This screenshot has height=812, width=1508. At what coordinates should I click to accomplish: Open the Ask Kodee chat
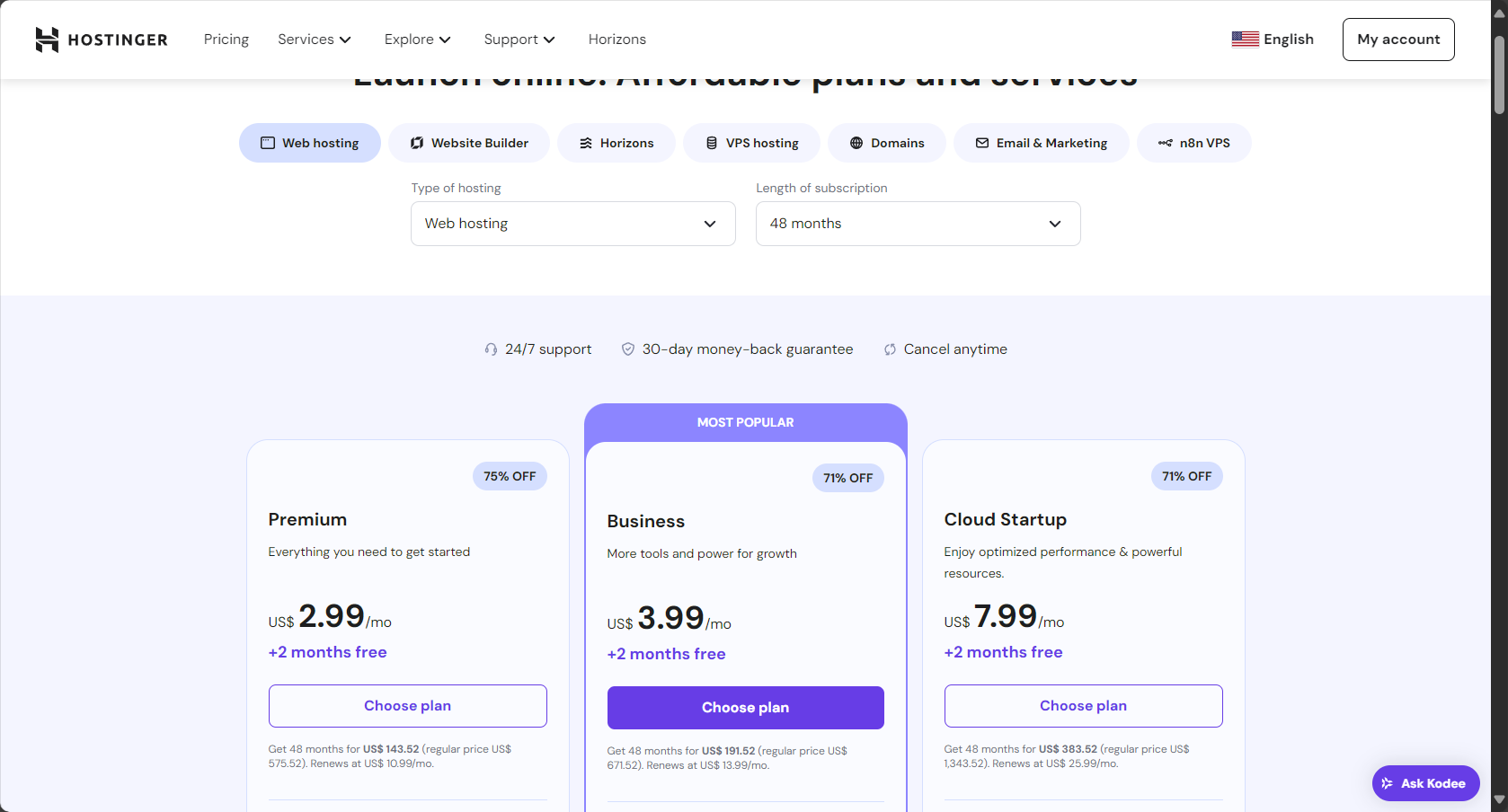[1425, 783]
